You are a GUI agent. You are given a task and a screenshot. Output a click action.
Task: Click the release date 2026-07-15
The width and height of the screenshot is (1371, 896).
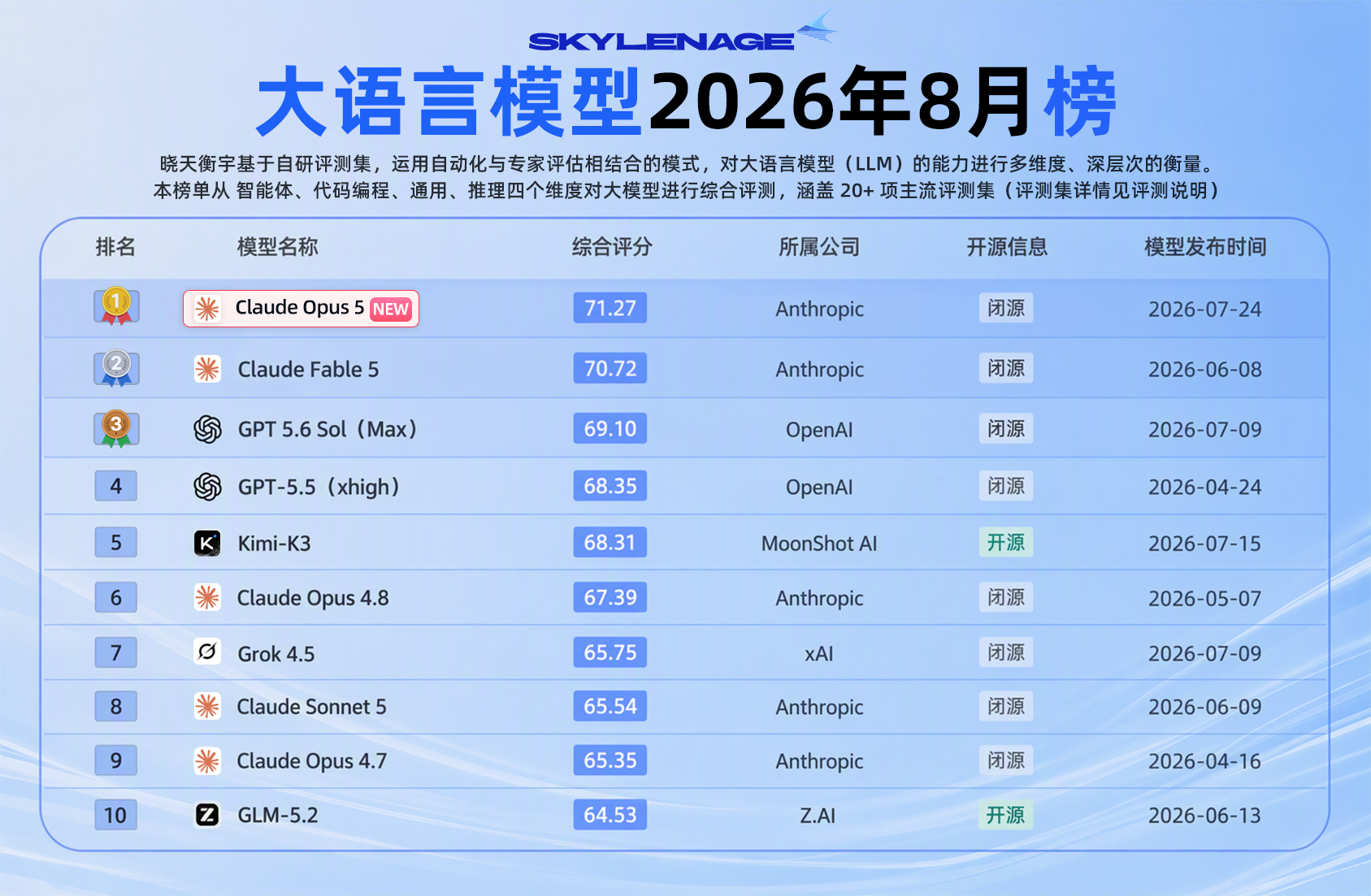click(x=1205, y=543)
